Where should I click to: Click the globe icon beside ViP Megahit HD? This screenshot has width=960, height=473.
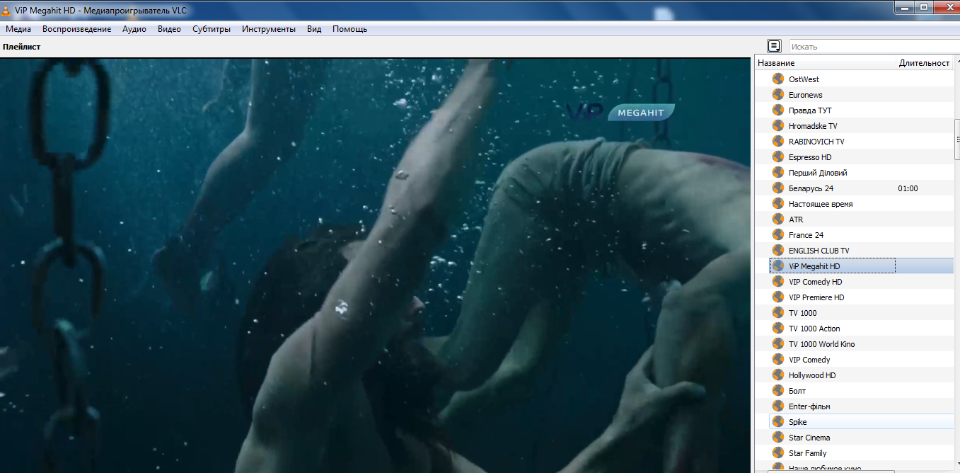778,266
